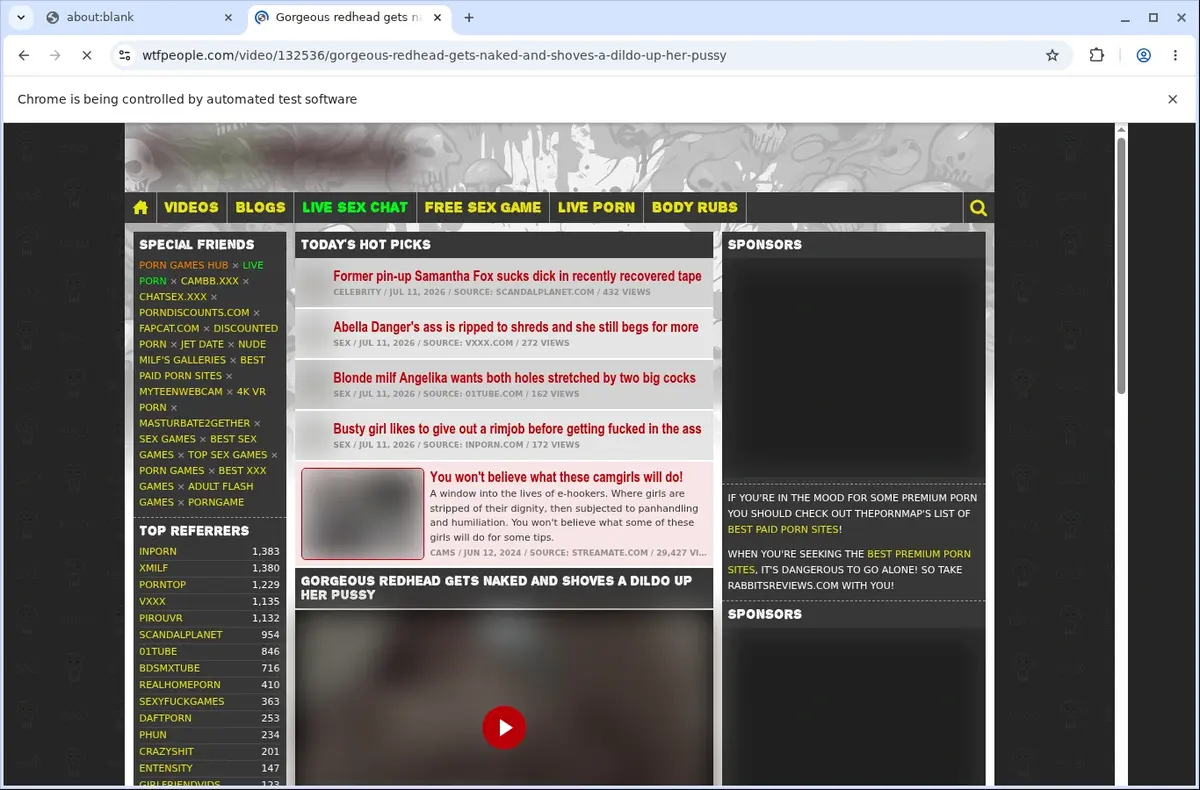Open the ADULT FLASH GAMES friend link
This screenshot has width=1200, height=790.
pyautogui.click(x=195, y=494)
